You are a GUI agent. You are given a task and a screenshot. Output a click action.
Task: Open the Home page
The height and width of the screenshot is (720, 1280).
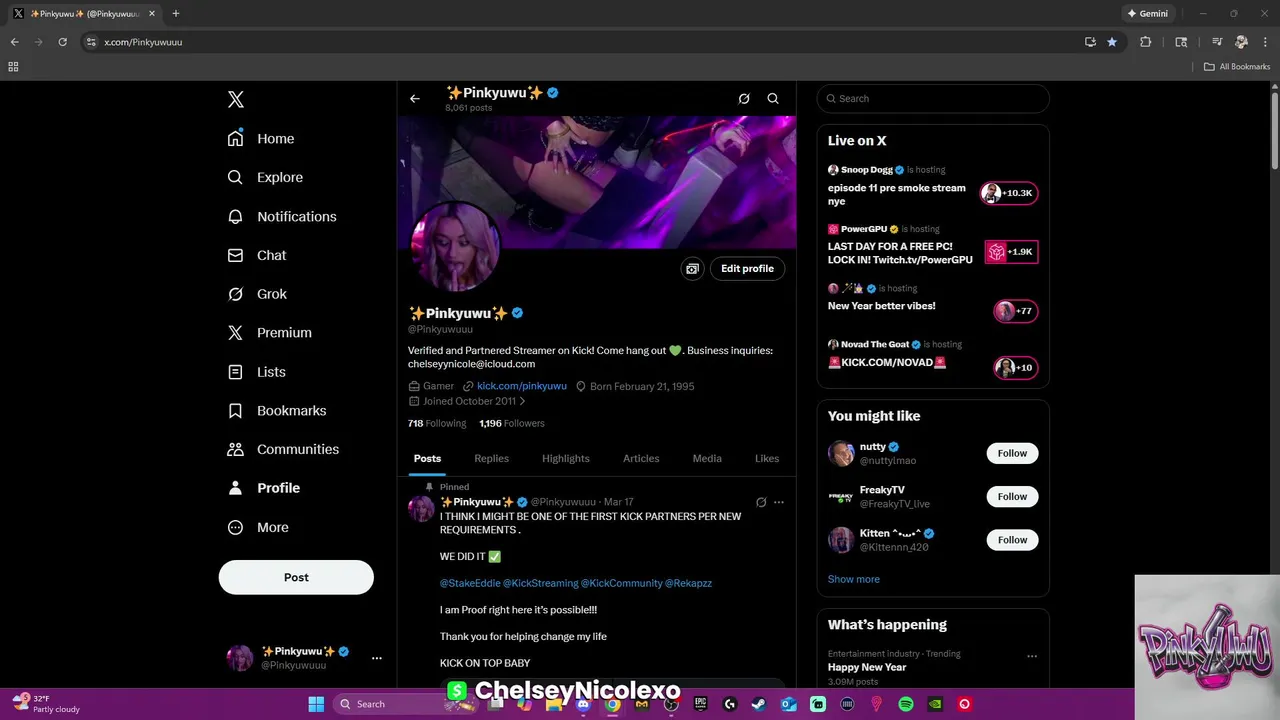coord(261,139)
